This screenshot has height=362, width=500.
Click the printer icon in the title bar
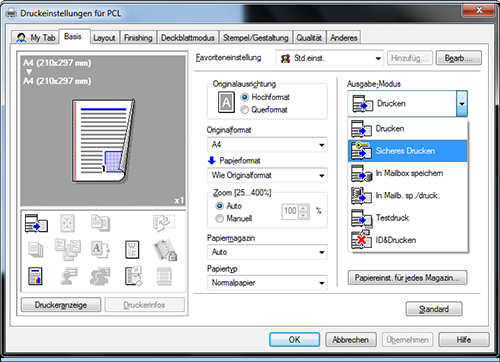[11, 13]
